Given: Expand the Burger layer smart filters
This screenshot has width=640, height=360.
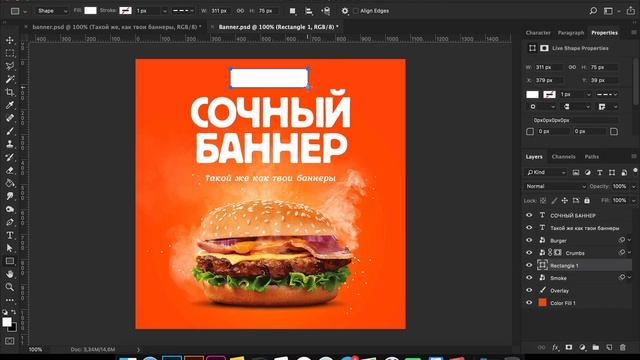Looking at the screenshot, I should click(x=629, y=240).
